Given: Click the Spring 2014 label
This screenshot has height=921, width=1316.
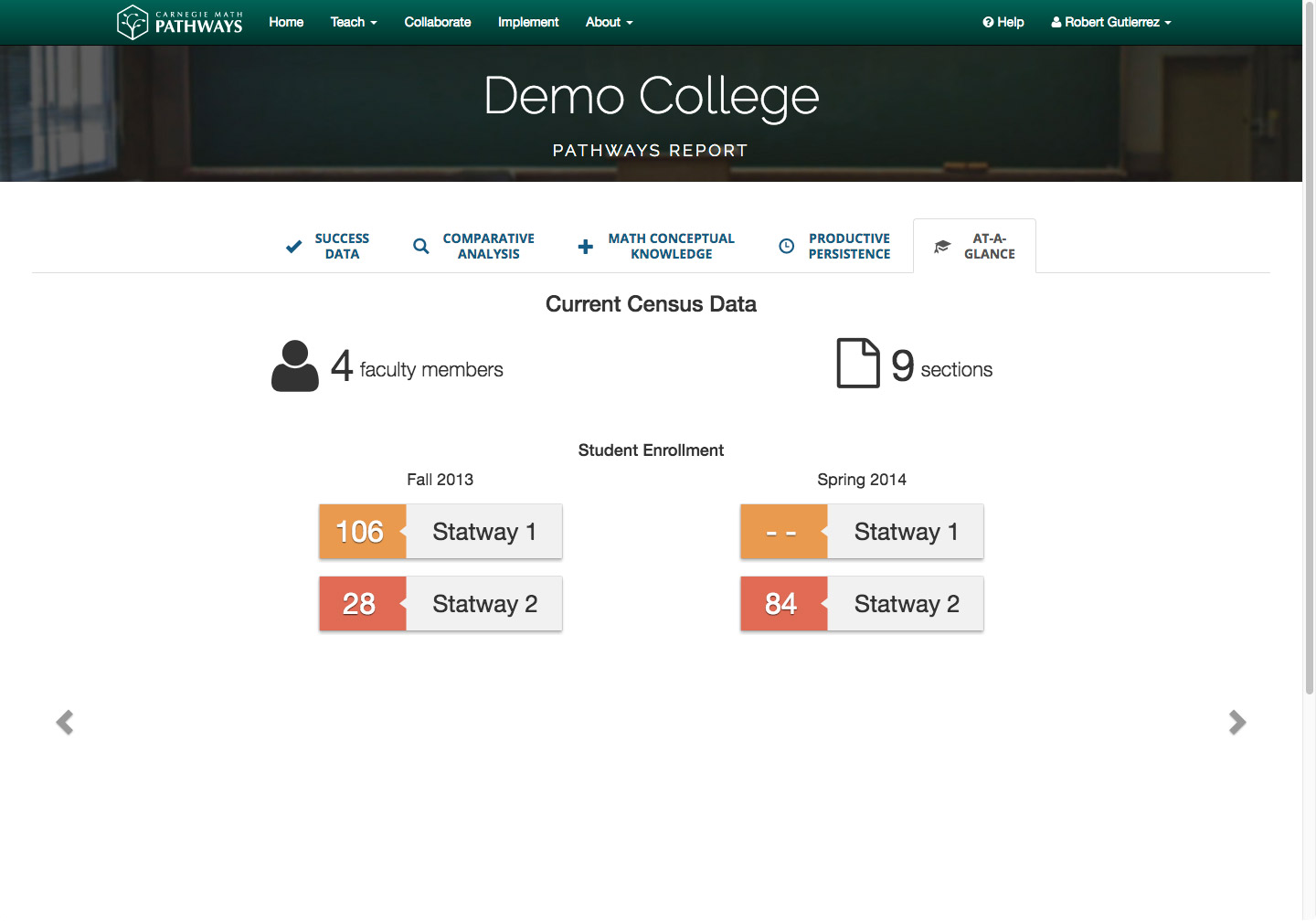Looking at the screenshot, I should pyautogui.click(x=862, y=480).
